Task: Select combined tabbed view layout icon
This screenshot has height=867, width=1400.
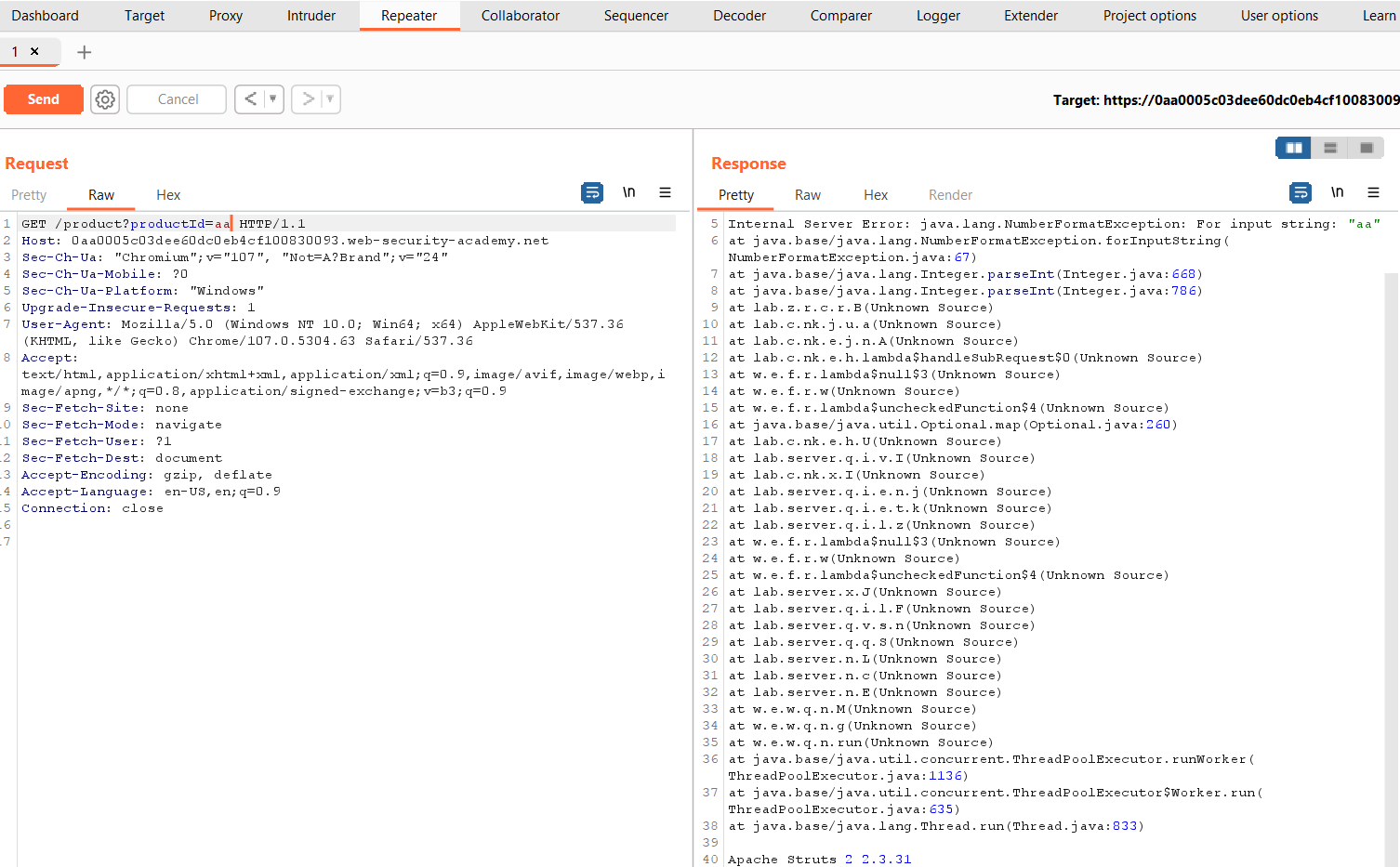Action: (1366, 148)
